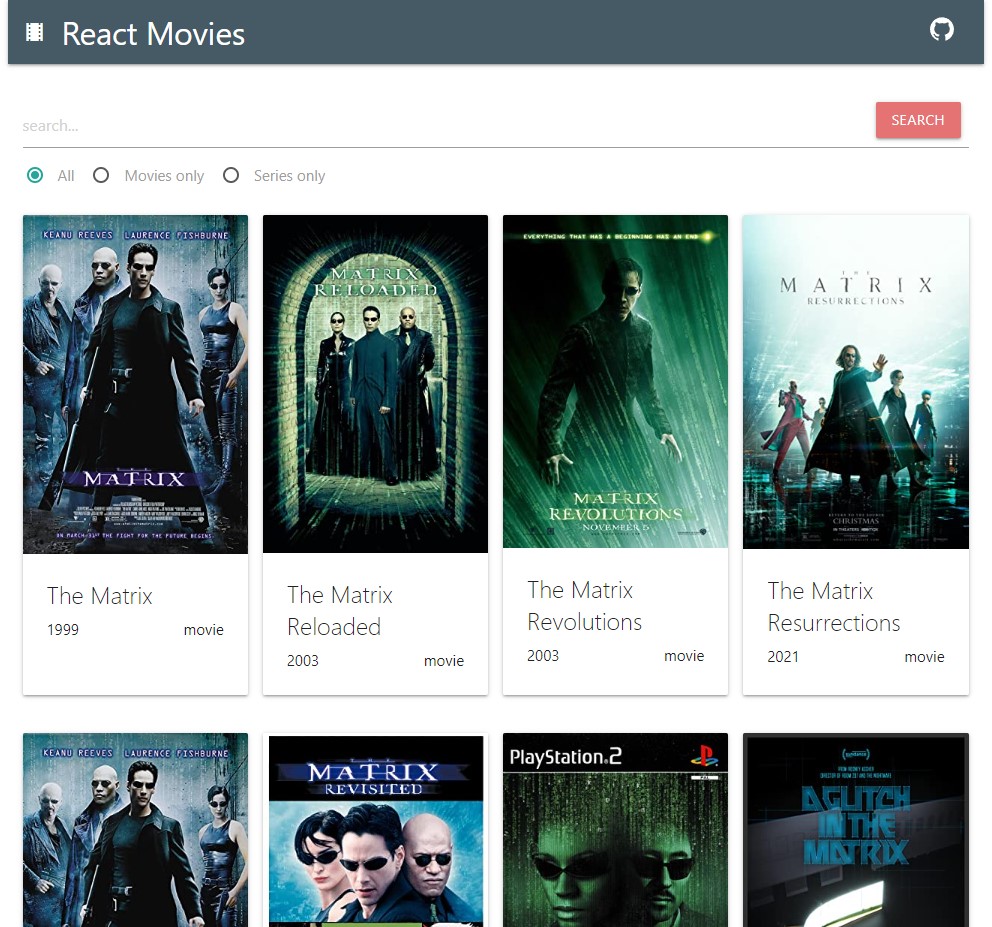Screen dimensions: 992x927
Task: Click 'movie' label on The Matrix Revolutions card
Action: (x=684, y=656)
